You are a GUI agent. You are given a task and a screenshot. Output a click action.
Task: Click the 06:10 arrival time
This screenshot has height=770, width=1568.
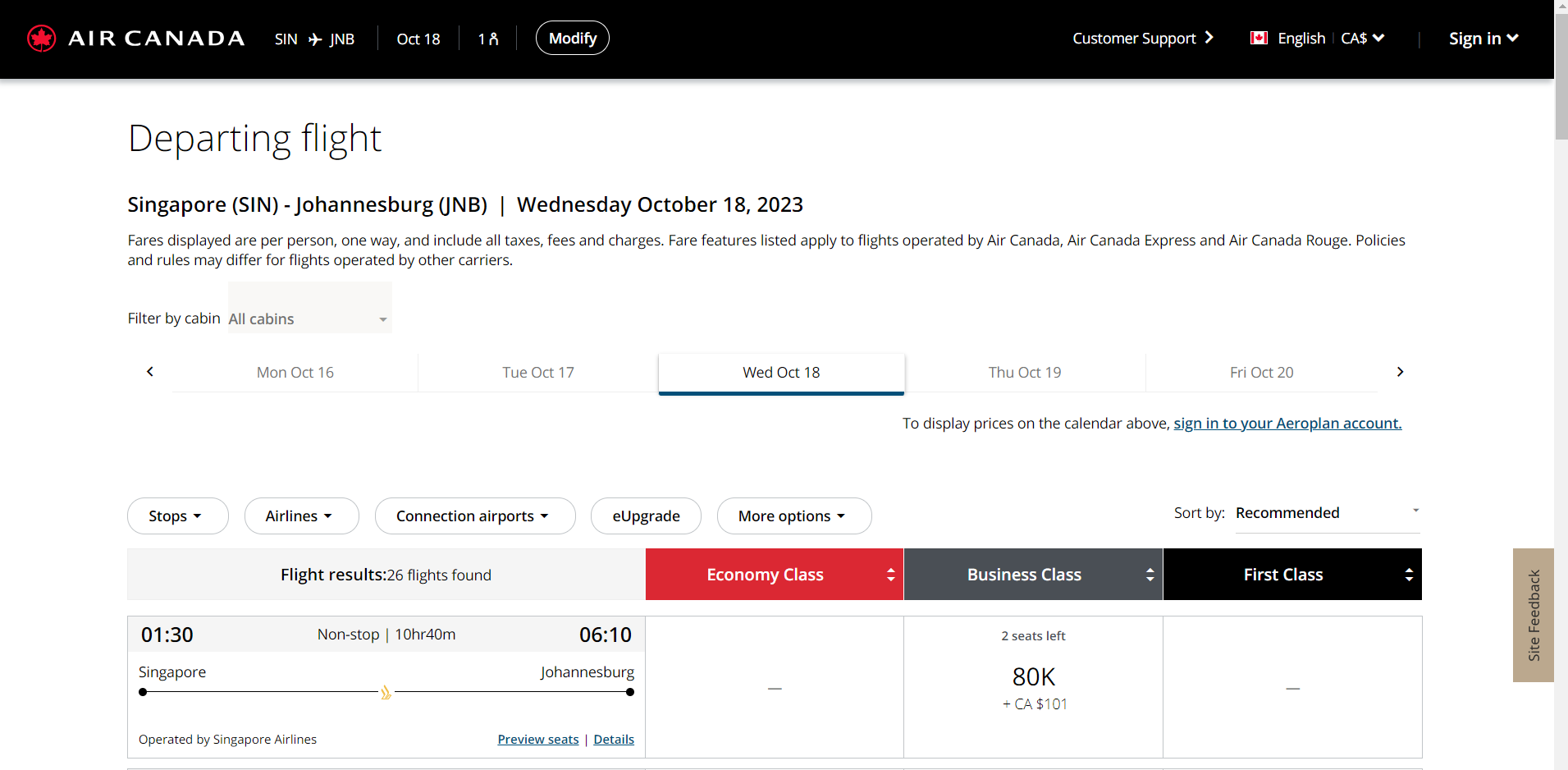[606, 635]
